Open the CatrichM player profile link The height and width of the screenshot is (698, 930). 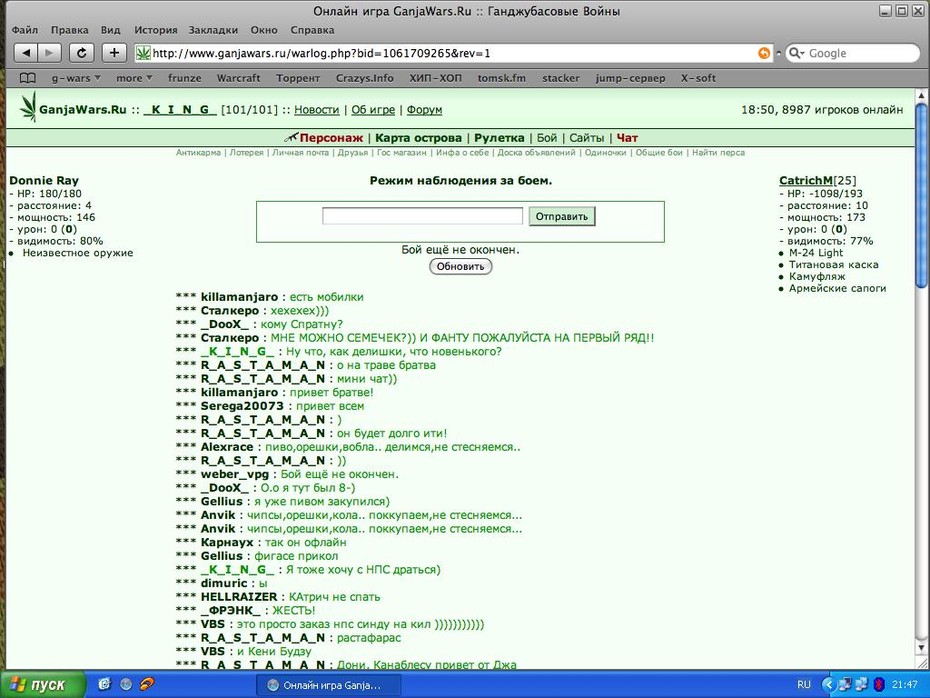806,180
